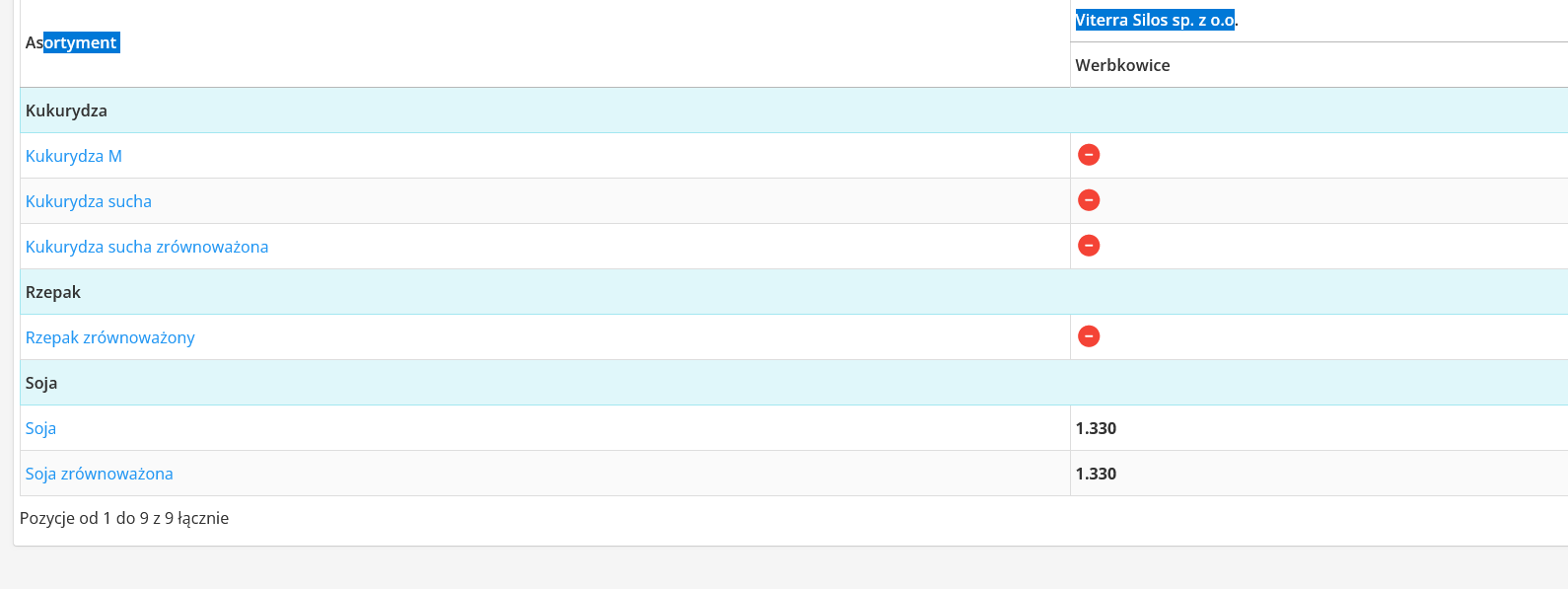Image resolution: width=1568 pixels, height=589 pixels.
Task: Open the Soja zrównoważona link
Action: (100, 474)
